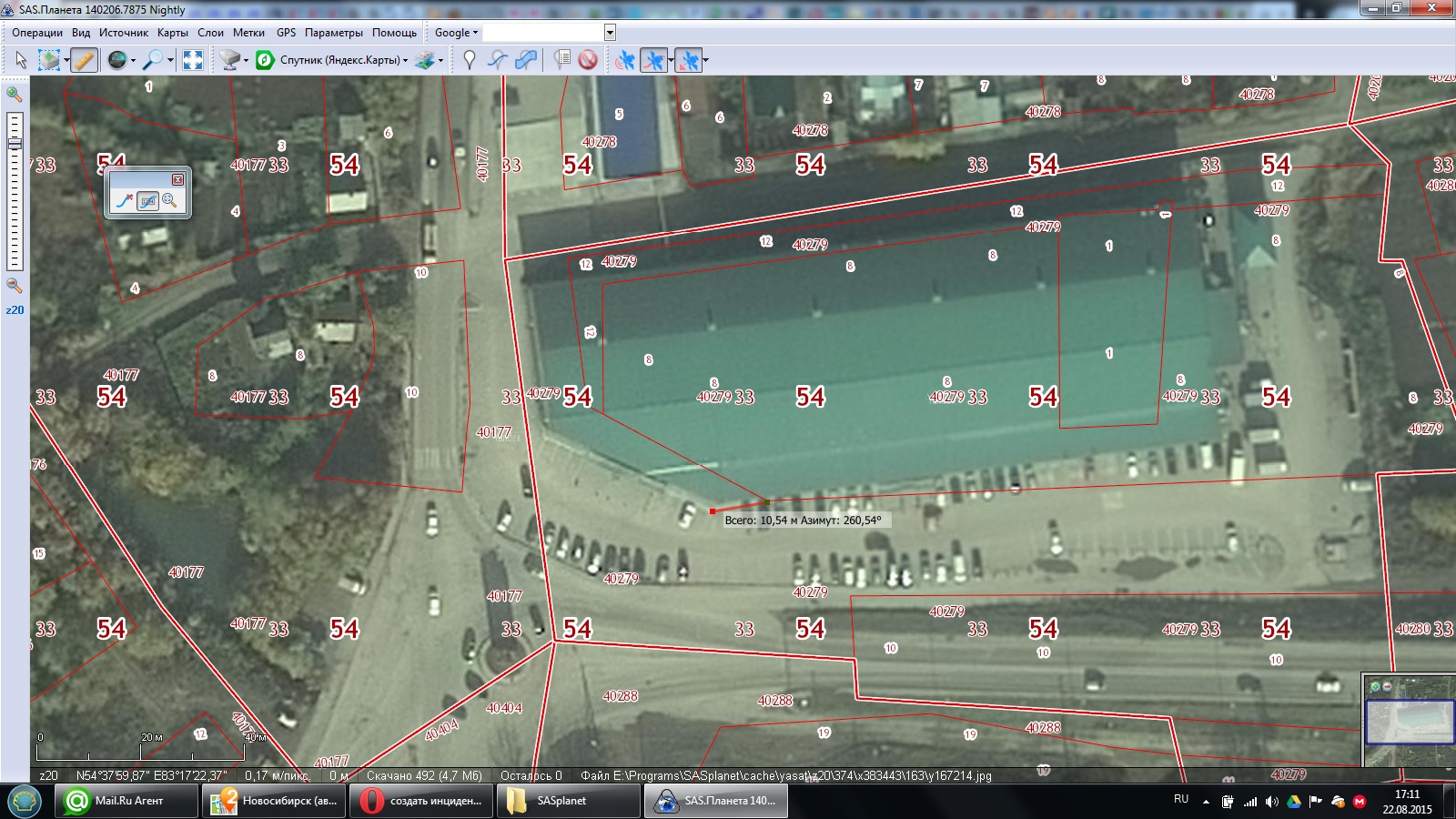Open the Метки menu
Viewport: 1456px width, 819px height.
coord(248,33)
